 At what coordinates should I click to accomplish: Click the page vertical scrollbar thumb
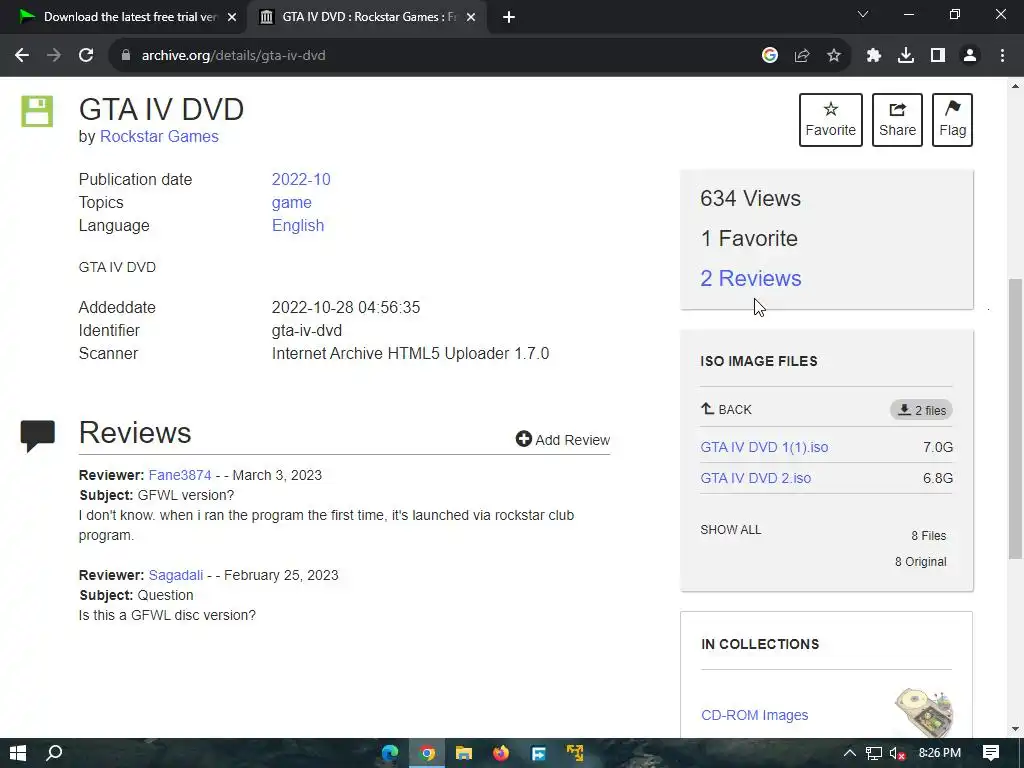coord(1015,418)
